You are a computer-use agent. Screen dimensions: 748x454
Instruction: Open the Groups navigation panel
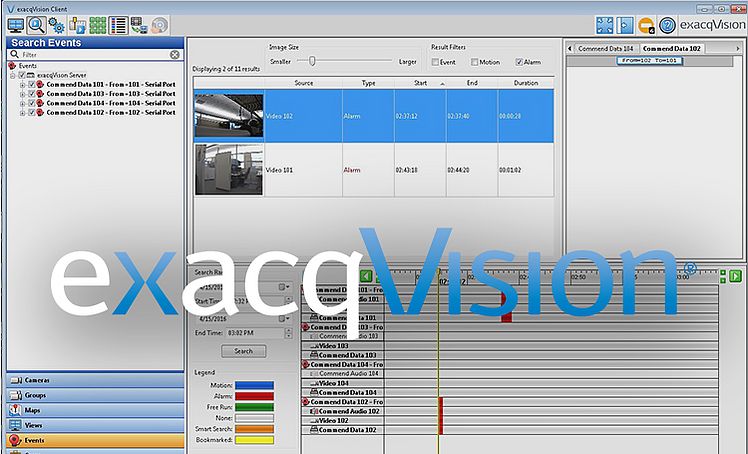pos(95,395)
